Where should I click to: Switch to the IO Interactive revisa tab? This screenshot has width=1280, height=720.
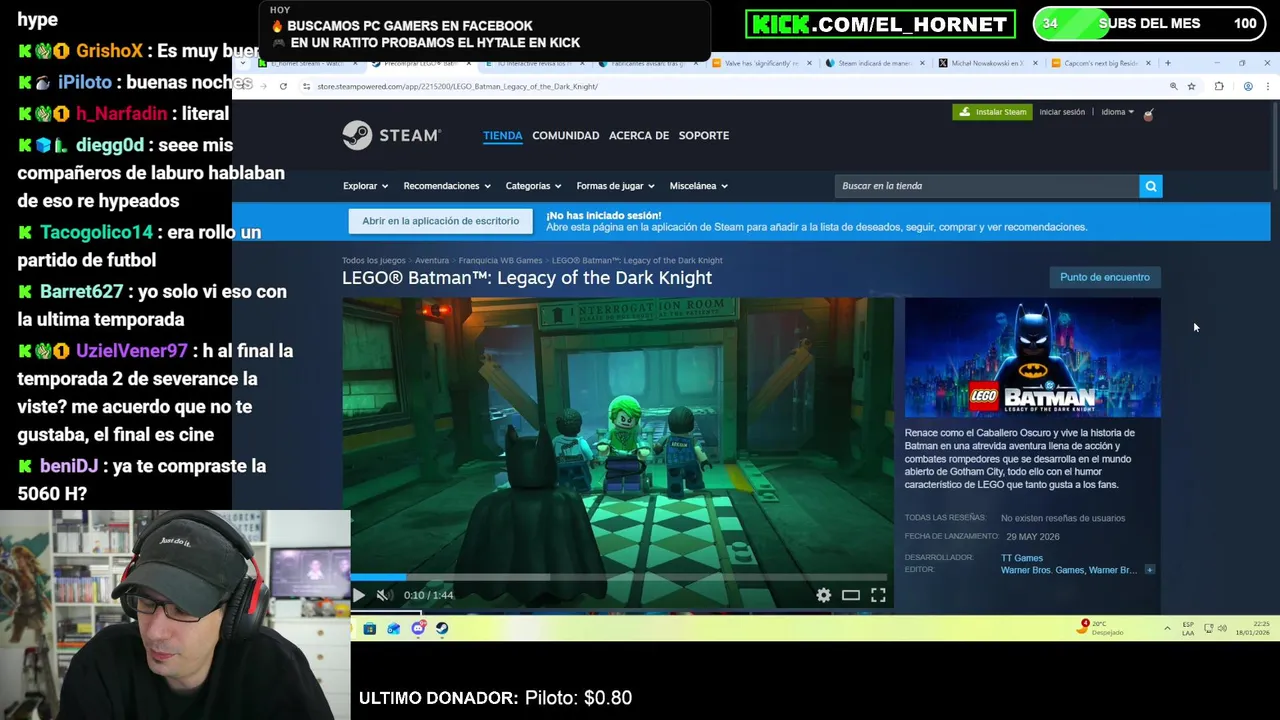click(x=534, y=63)
